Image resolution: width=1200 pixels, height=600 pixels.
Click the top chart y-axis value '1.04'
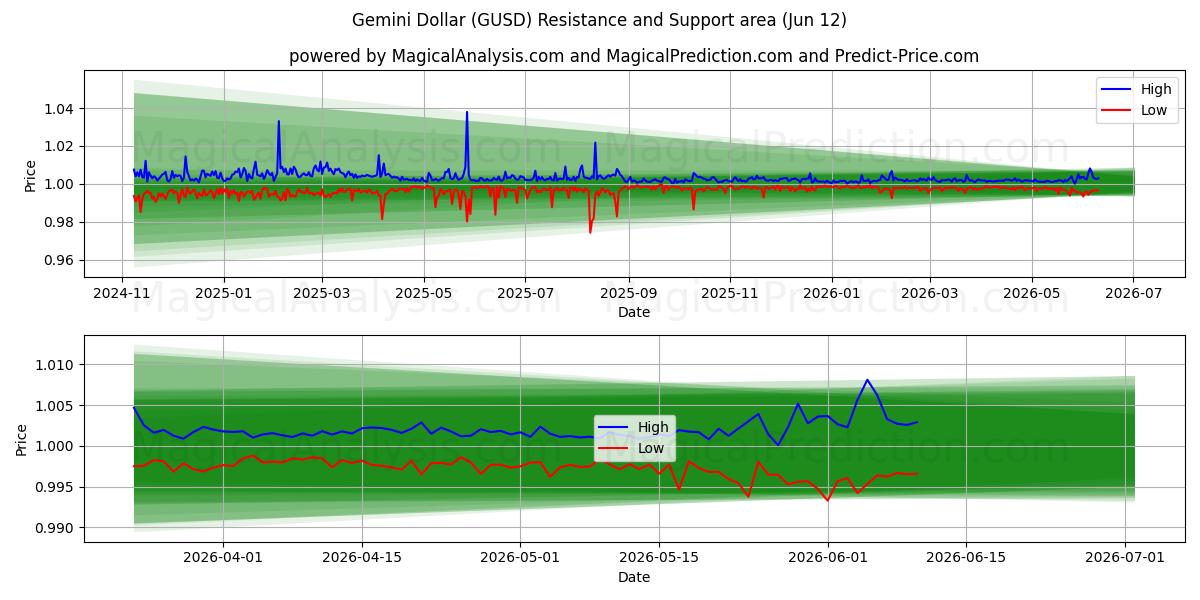pyautogui.click(x=60, y=108)
